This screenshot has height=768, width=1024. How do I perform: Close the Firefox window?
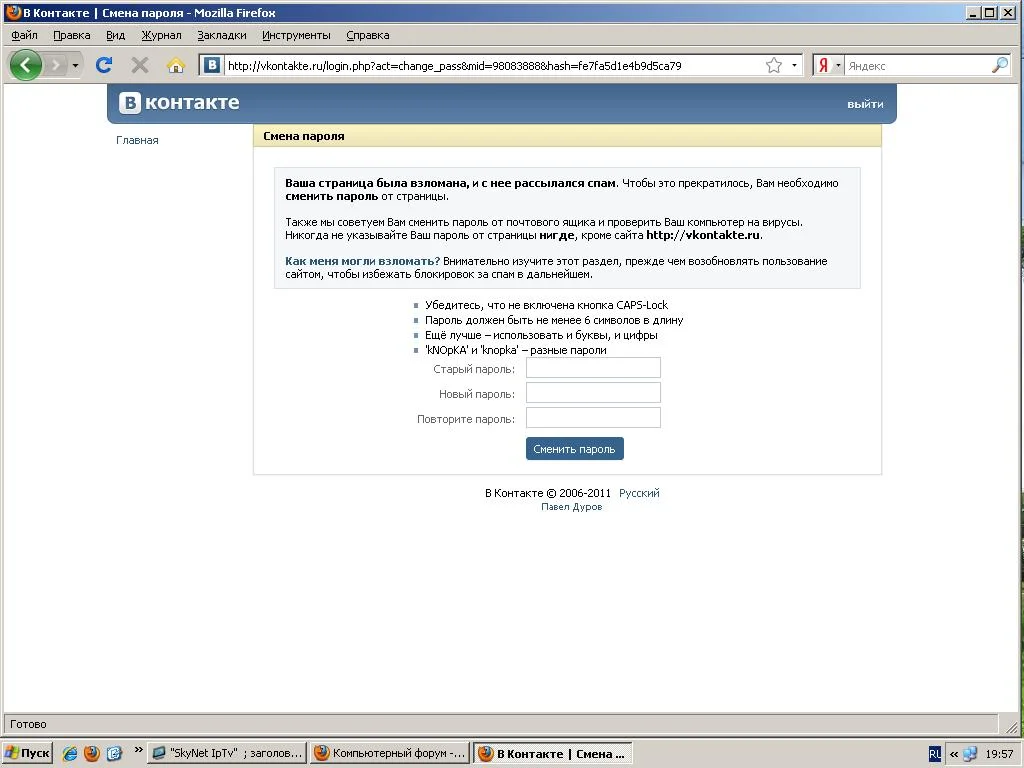coord(1008,12)
